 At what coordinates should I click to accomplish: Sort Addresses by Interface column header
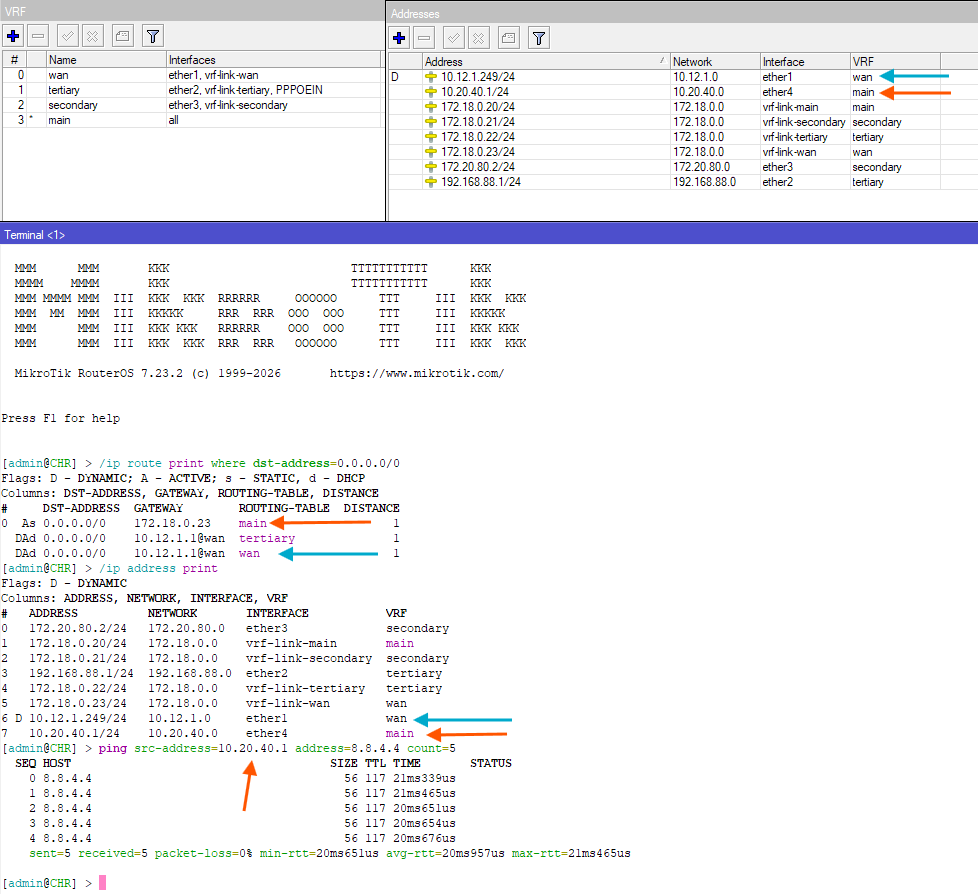coord(805,62)
